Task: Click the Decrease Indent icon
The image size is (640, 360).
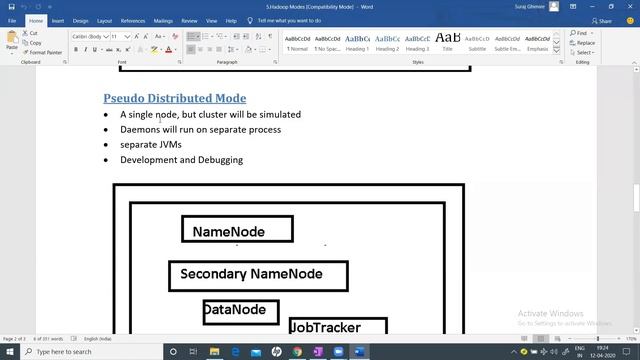Action: coord(236,37)
